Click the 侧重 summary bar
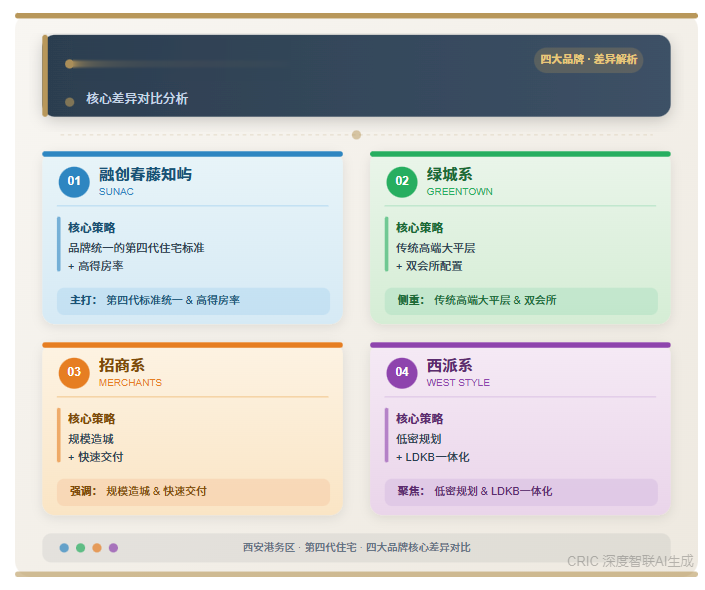The height and width of the screenshot is (590, 705). (x=521, y=301)
